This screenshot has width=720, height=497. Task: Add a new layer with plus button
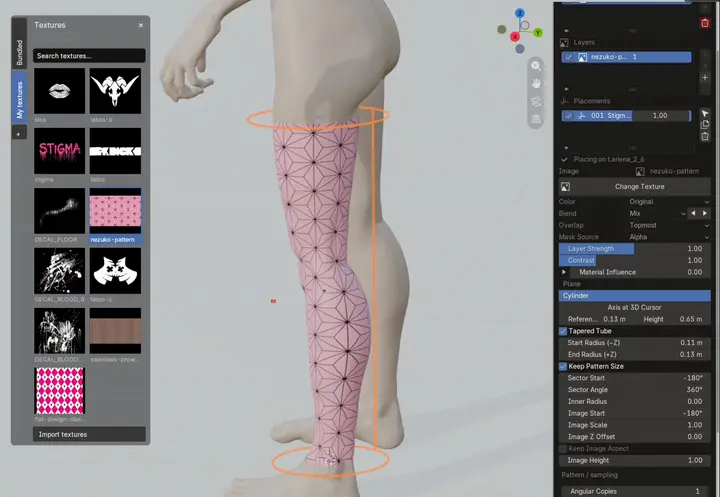click(x=705, y=78)
